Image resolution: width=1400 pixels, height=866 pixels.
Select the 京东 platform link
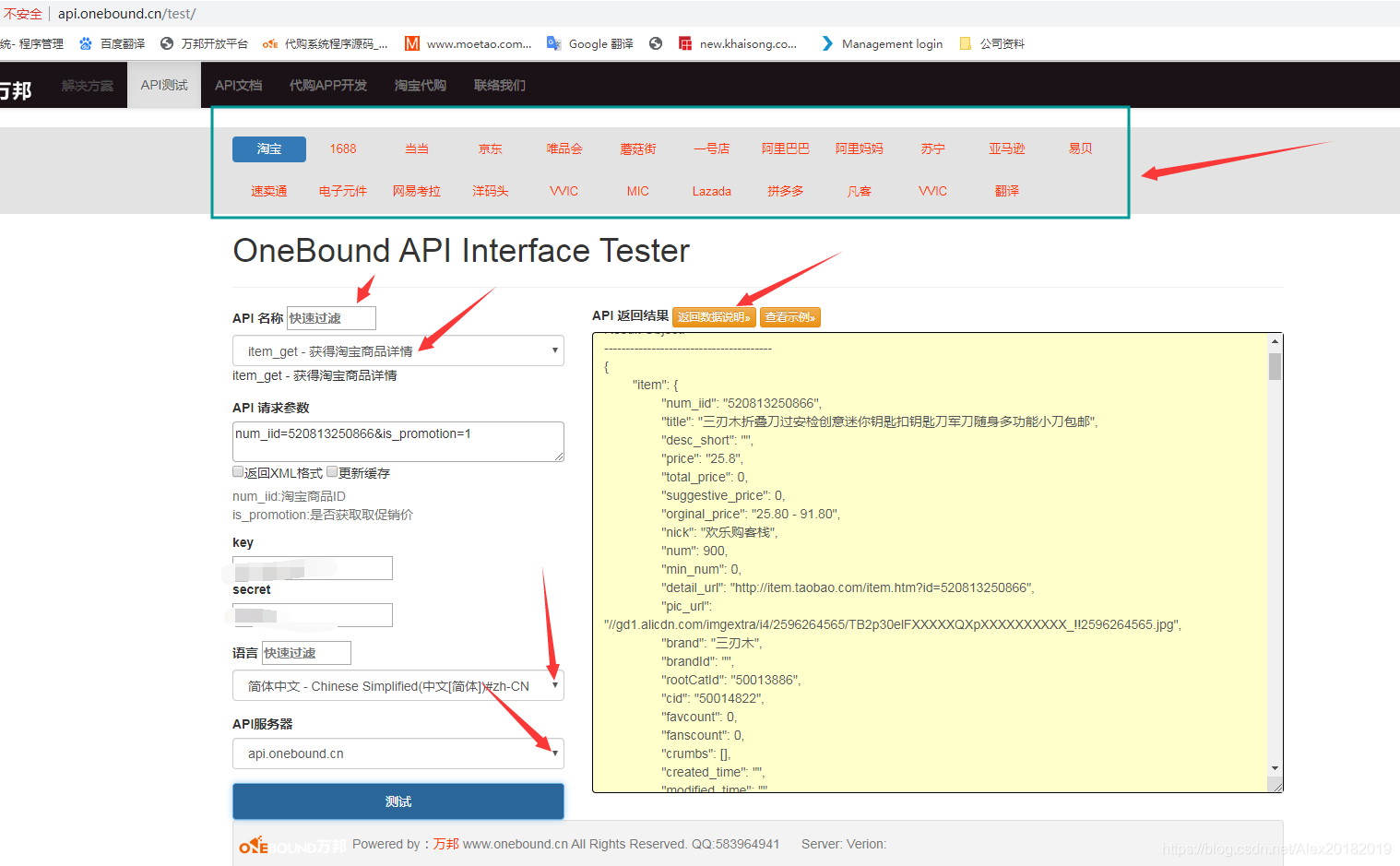point(491,148)
